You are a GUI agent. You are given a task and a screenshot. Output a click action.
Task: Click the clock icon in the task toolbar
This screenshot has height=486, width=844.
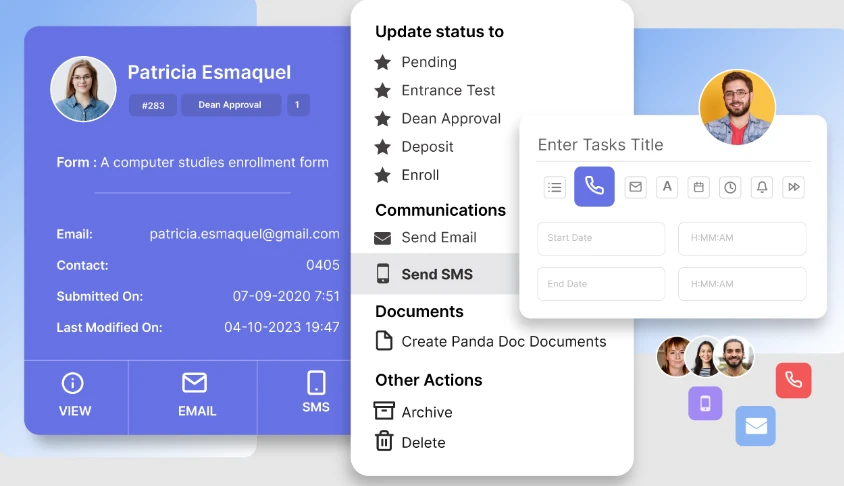(x=730, y=187)
